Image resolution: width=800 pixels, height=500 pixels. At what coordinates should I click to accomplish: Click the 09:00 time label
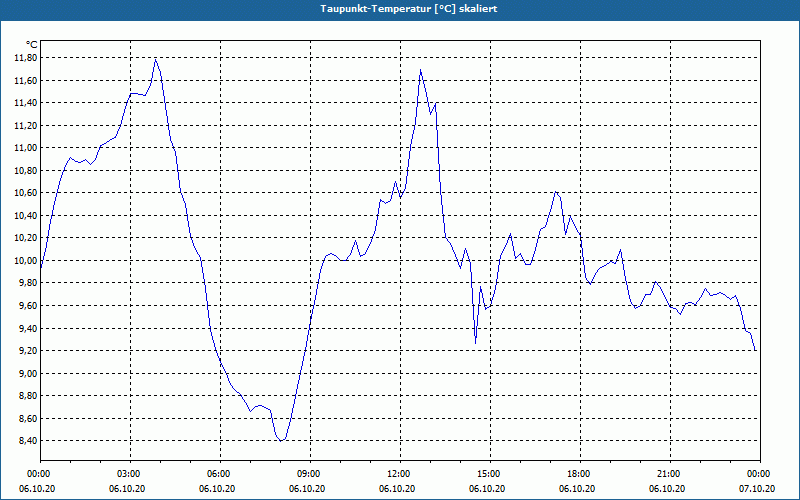pyautogui.click(x=310, y=474)
